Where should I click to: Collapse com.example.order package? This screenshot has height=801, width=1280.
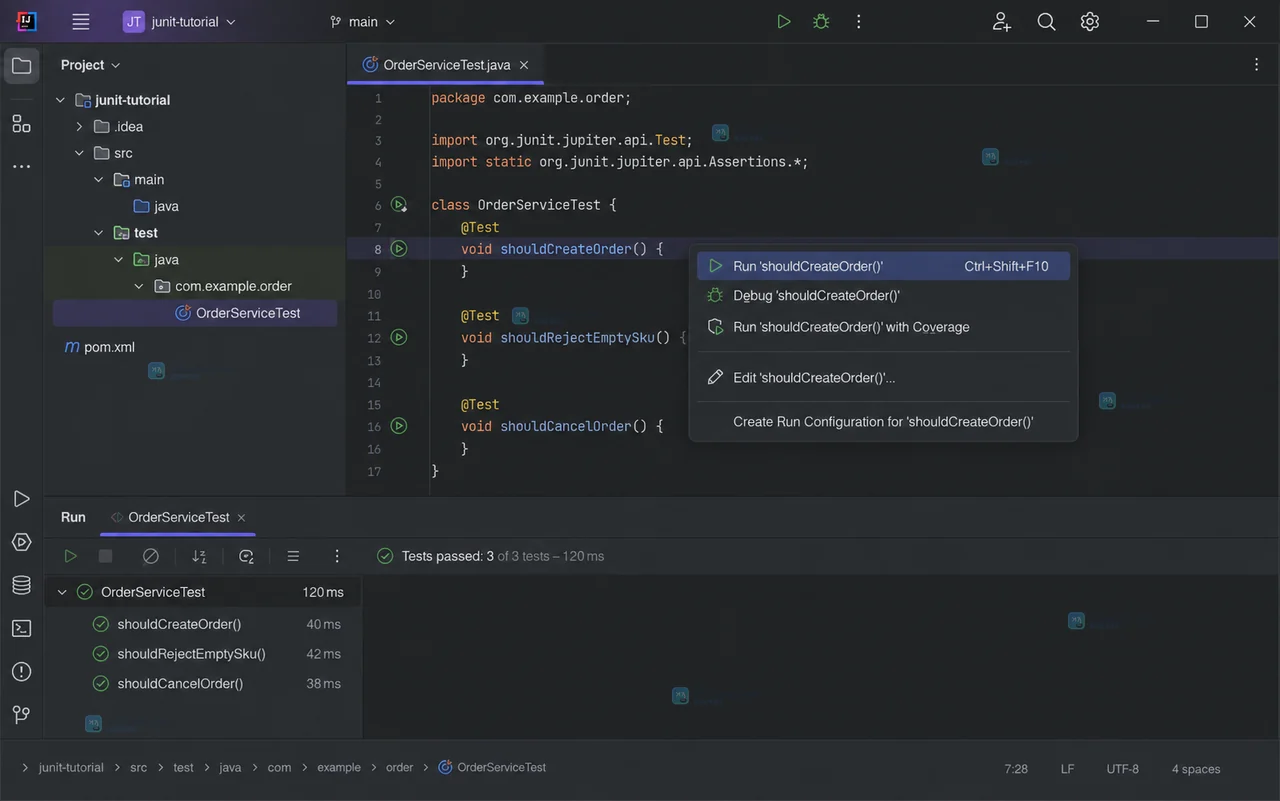[139, 286]
